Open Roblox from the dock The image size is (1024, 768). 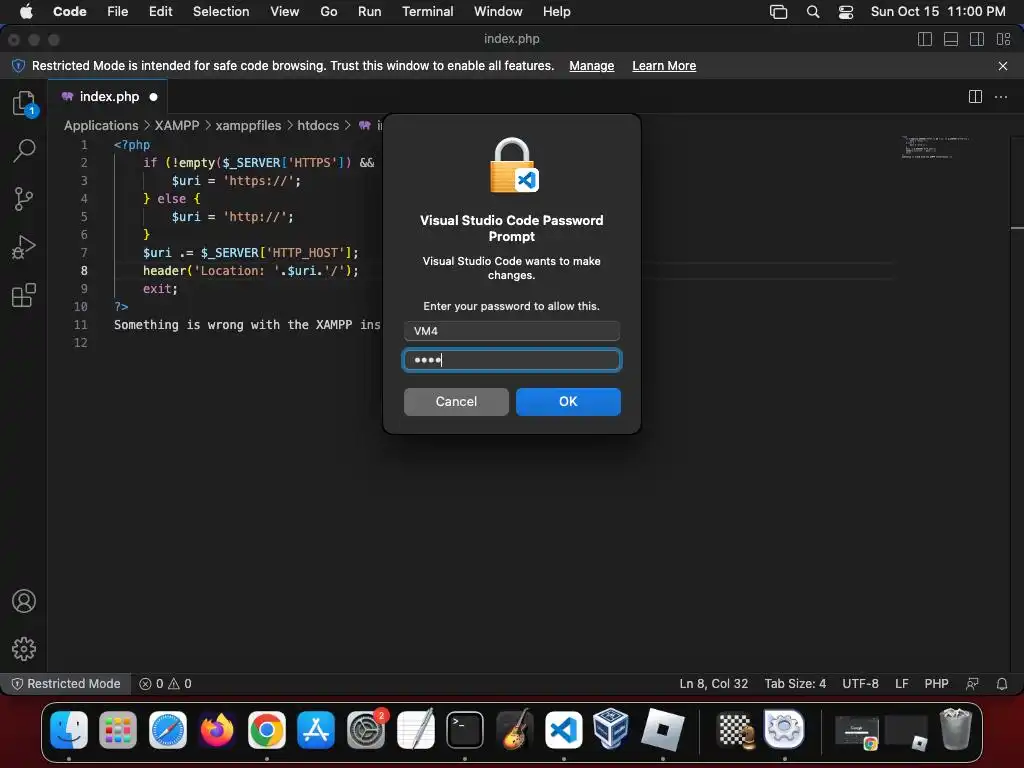tap(662, 729)
